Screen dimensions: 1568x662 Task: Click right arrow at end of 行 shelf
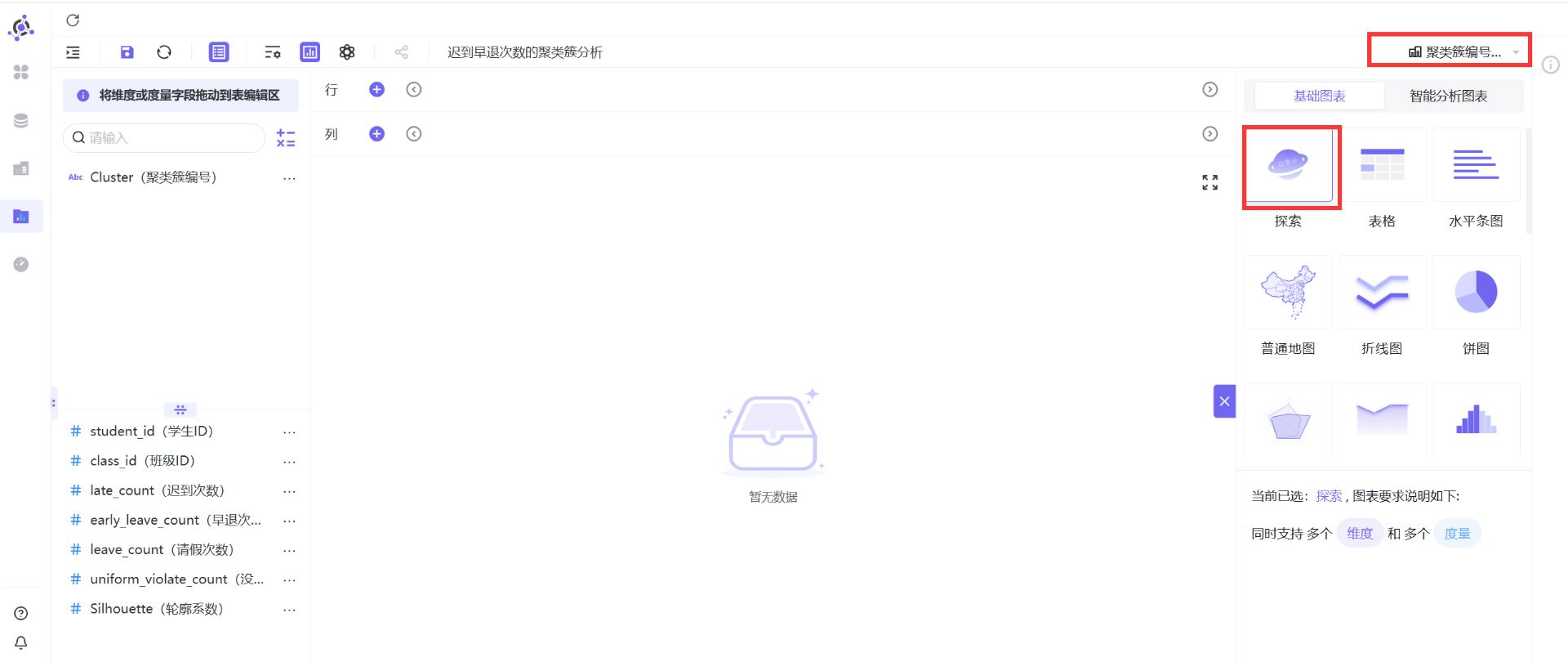[1210, 90]
